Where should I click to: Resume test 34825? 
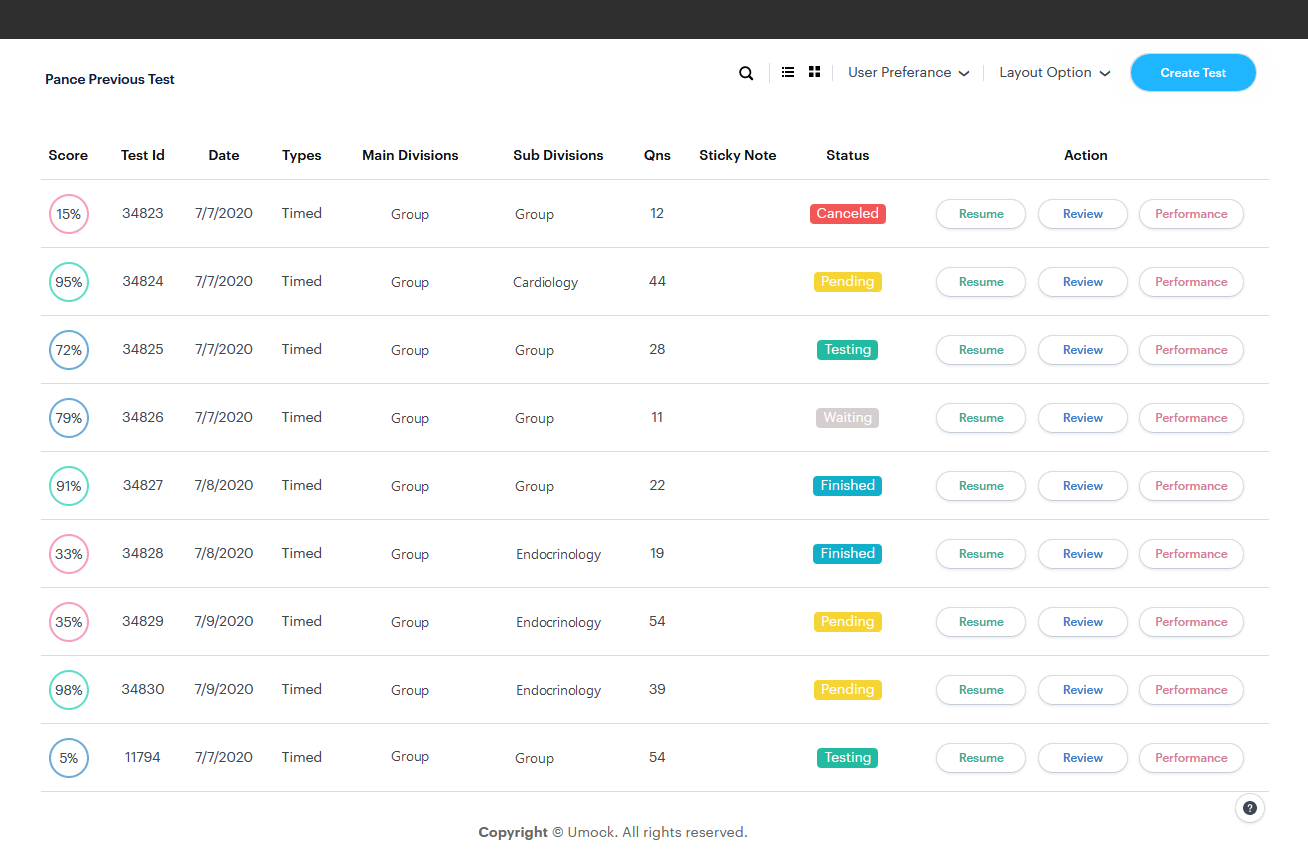(x=981, y=350)
